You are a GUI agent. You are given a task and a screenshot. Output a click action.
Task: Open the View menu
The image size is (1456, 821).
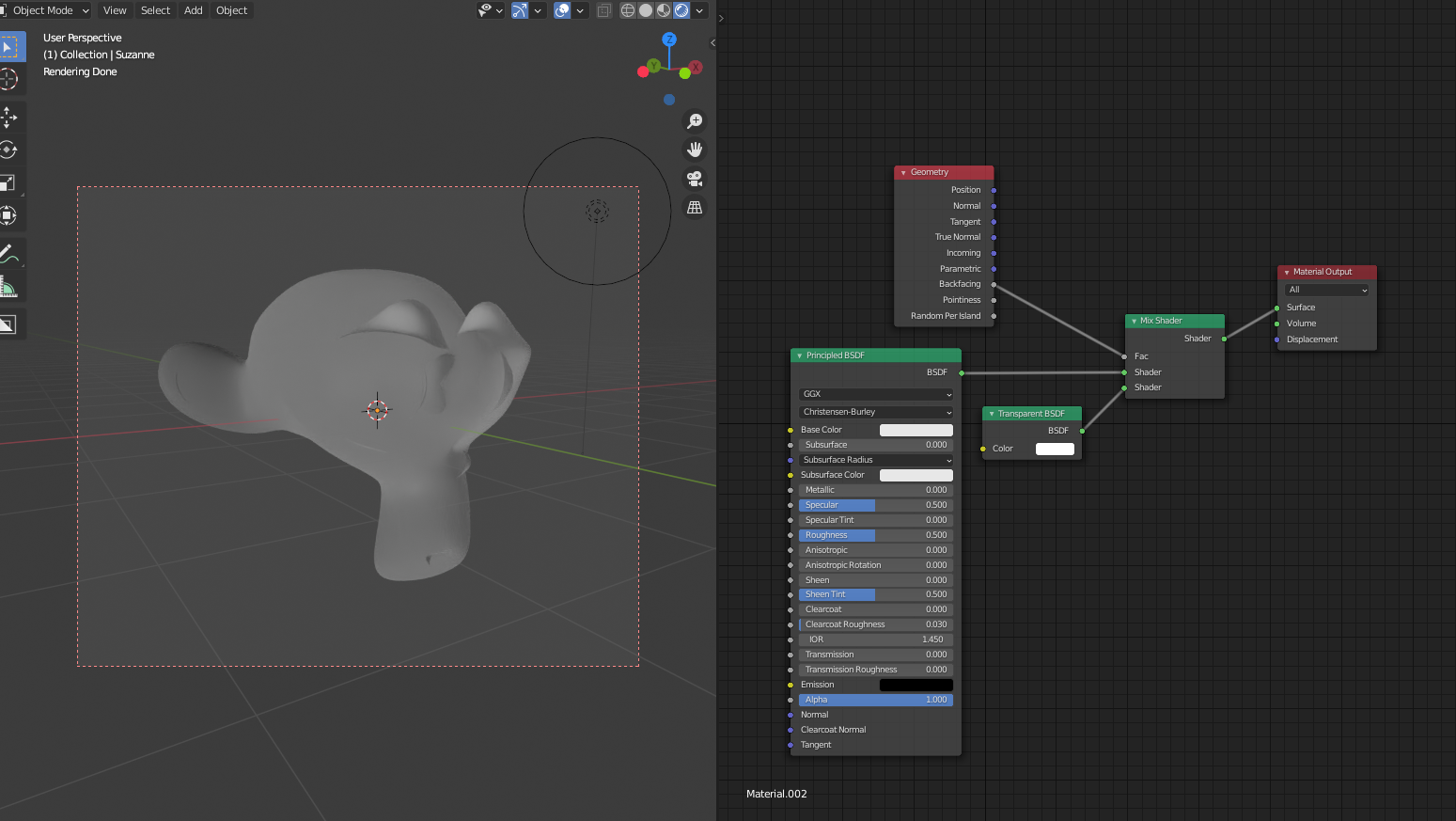click(115, 10)
